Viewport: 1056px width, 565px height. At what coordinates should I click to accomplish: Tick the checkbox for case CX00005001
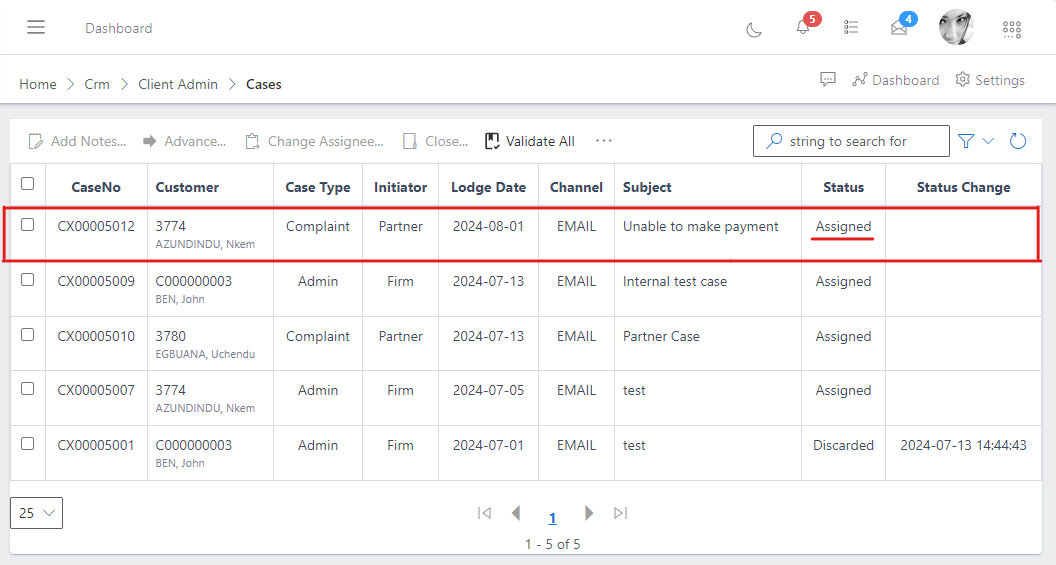(x=28, y=443)
